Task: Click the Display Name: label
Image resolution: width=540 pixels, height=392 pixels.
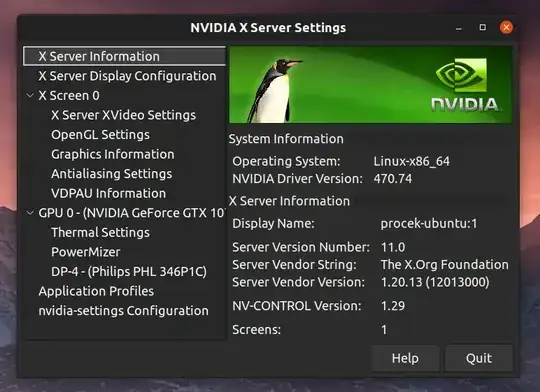Action: (273, 224)
